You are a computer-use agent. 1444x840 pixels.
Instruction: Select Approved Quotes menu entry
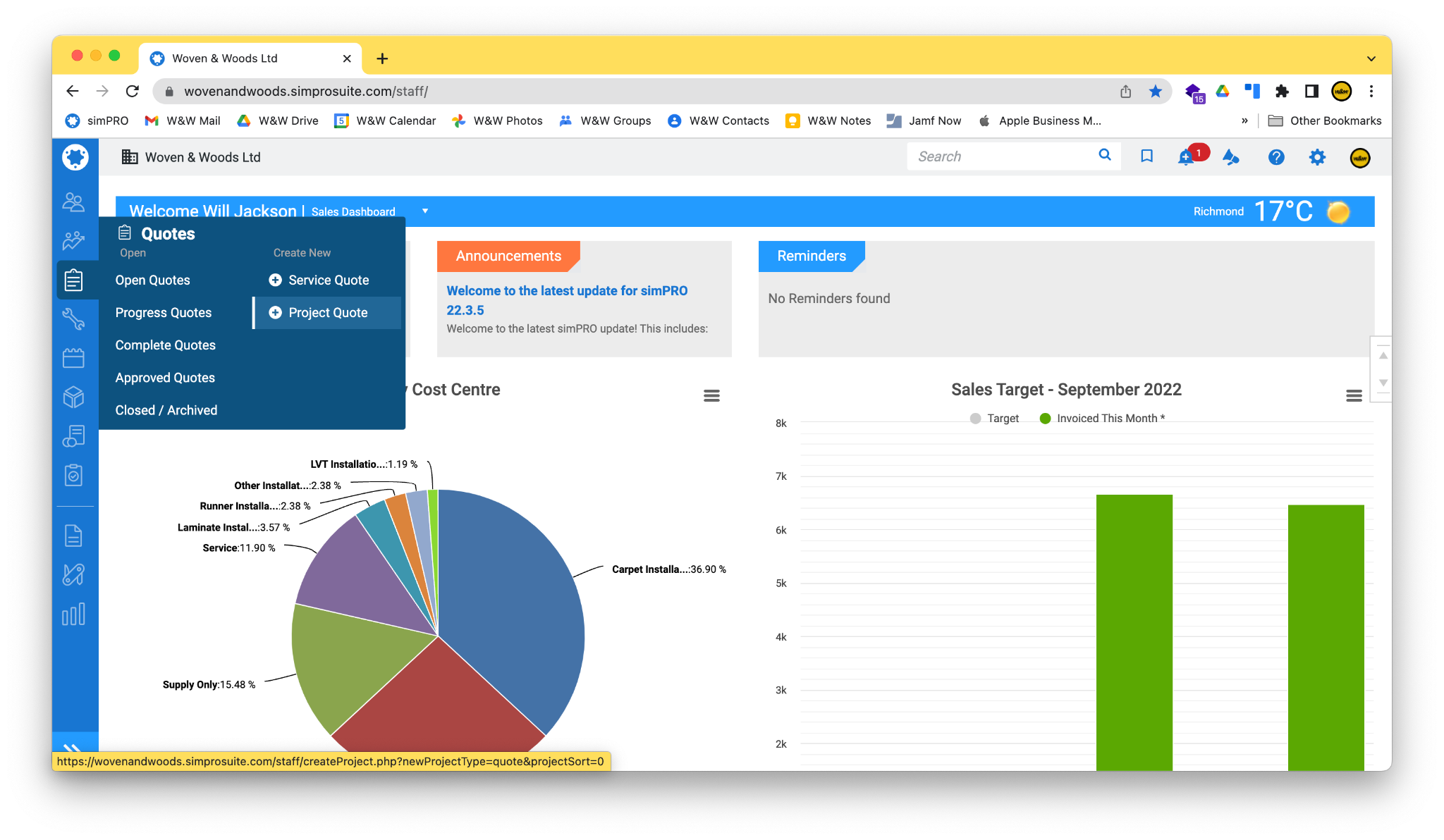pyautogui.click(x=165, y=378)
